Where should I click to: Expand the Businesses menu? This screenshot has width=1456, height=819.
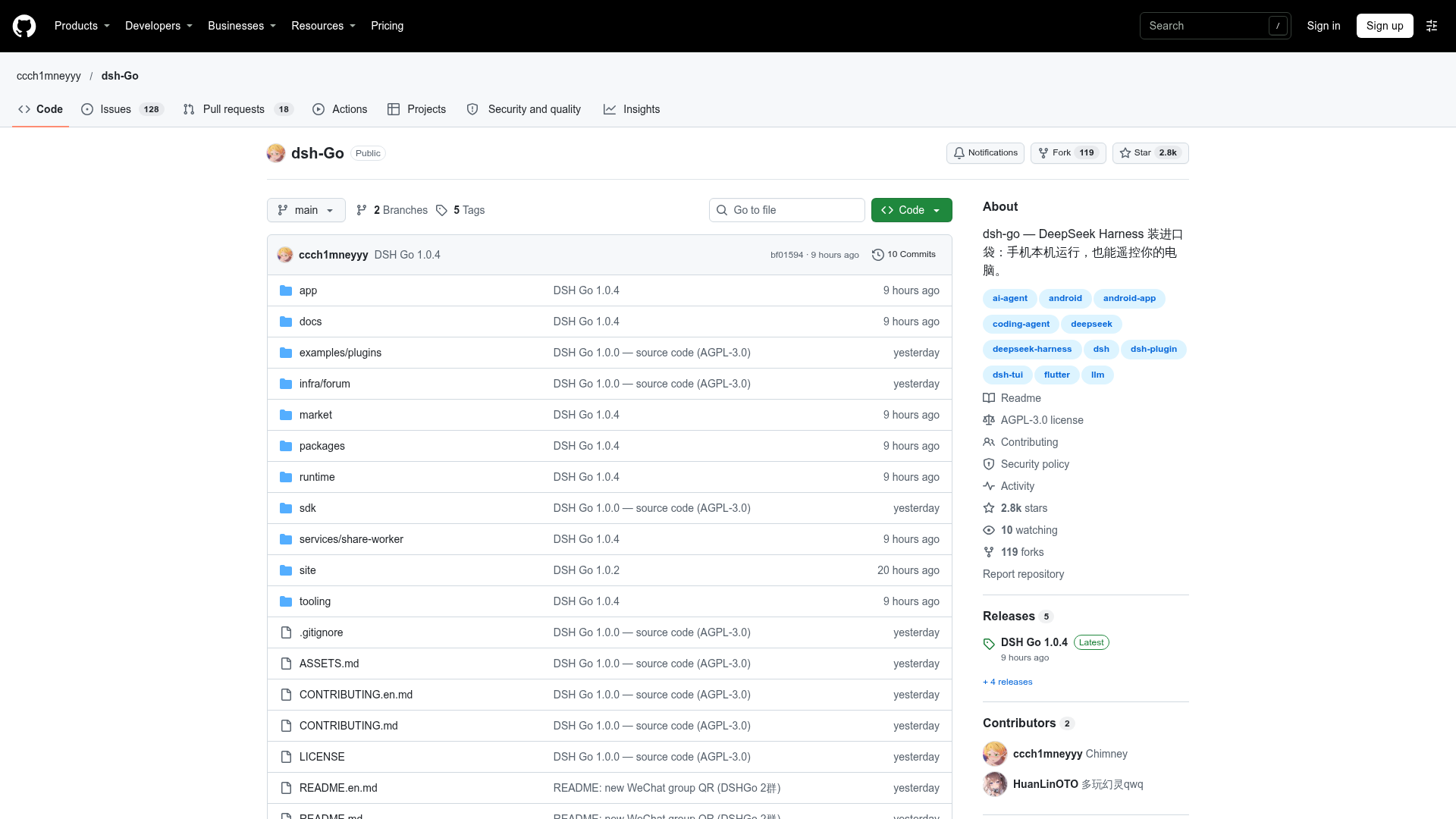tap(242, 26)
